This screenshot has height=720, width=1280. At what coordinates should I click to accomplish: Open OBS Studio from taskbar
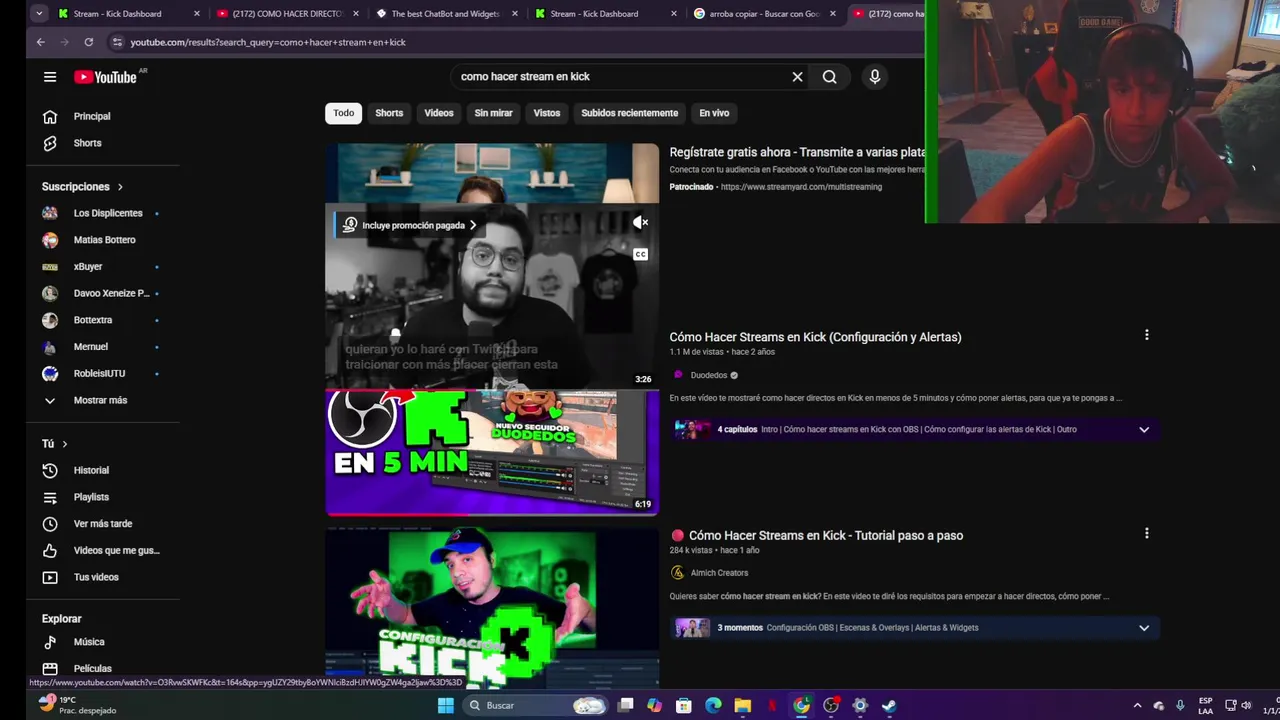point(831,705)
